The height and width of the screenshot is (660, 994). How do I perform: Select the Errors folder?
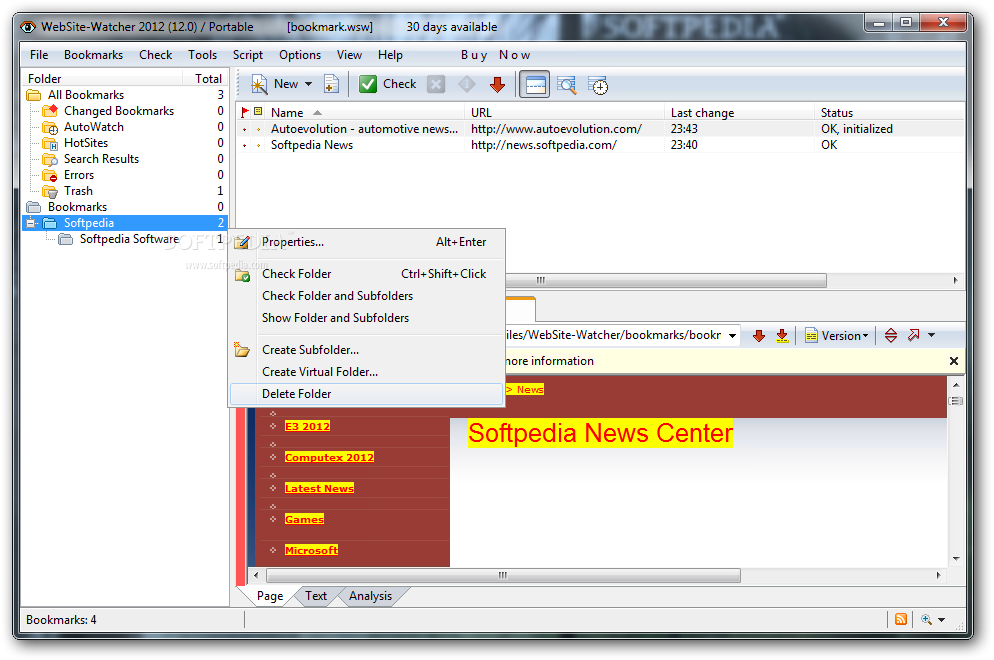click(79, 175)
